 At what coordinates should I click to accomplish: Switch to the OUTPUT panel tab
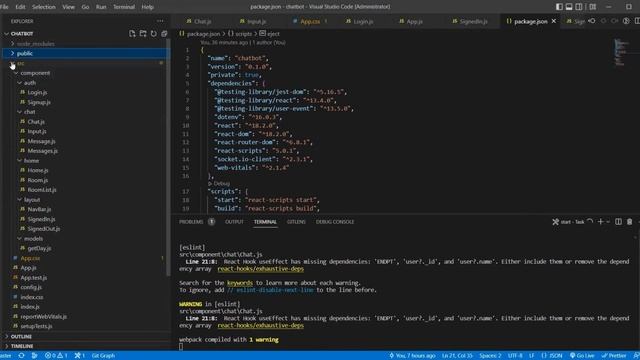(234, 222)
